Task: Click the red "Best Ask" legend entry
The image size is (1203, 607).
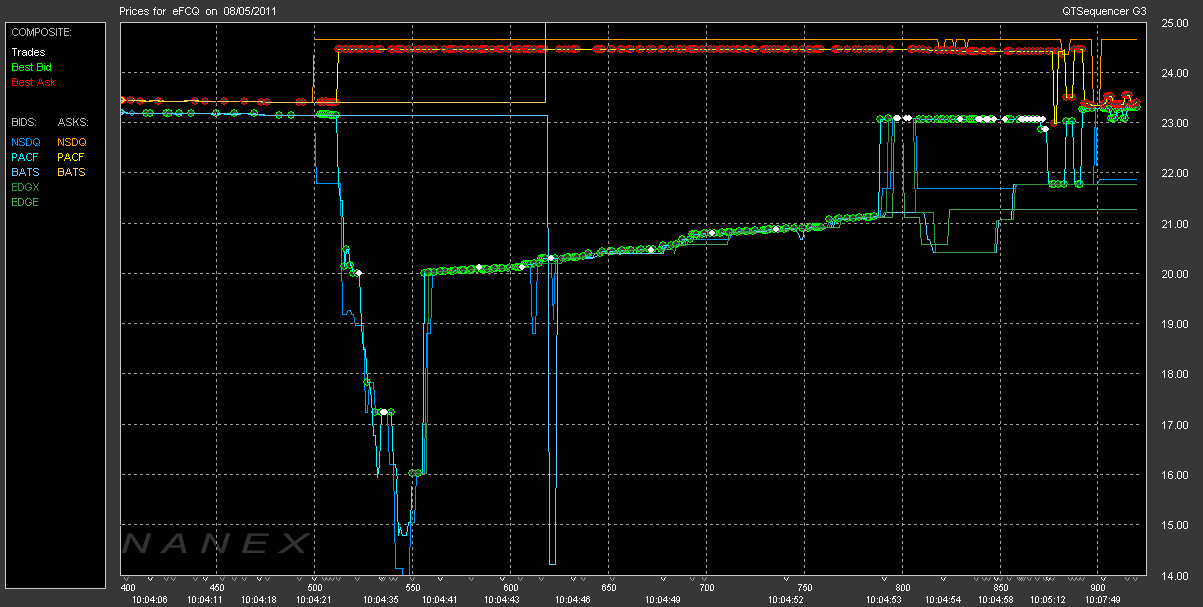Action: 32,81
